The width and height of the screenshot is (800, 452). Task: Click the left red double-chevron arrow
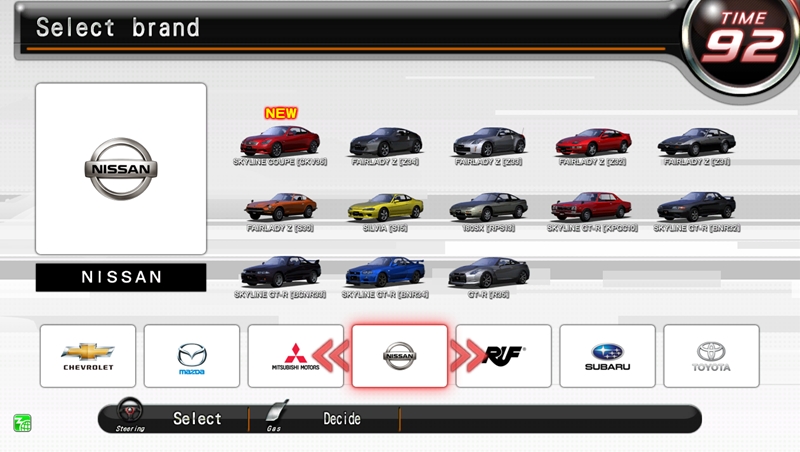click(331, 356)
